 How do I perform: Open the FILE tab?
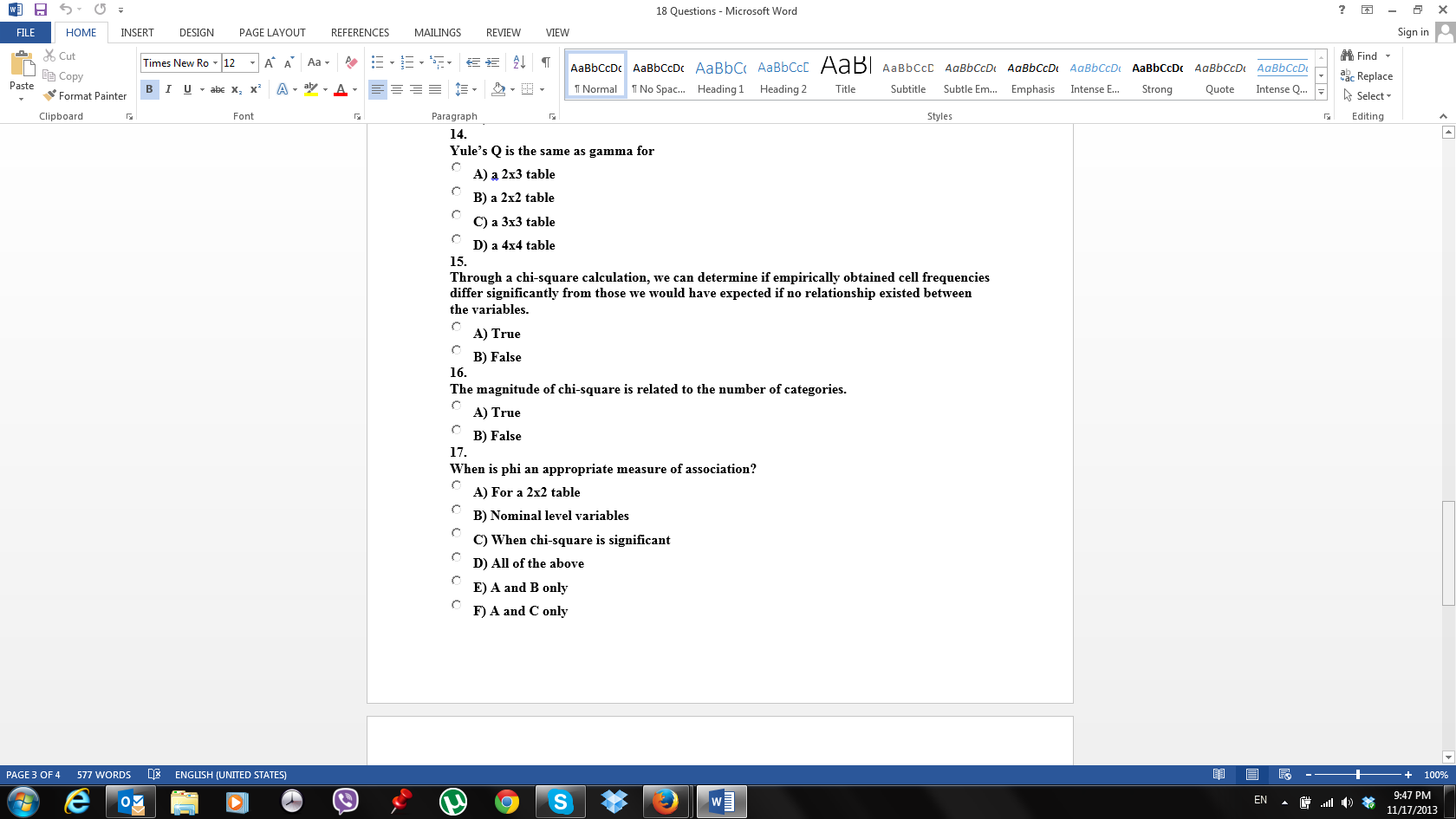(x=26, y=33)
